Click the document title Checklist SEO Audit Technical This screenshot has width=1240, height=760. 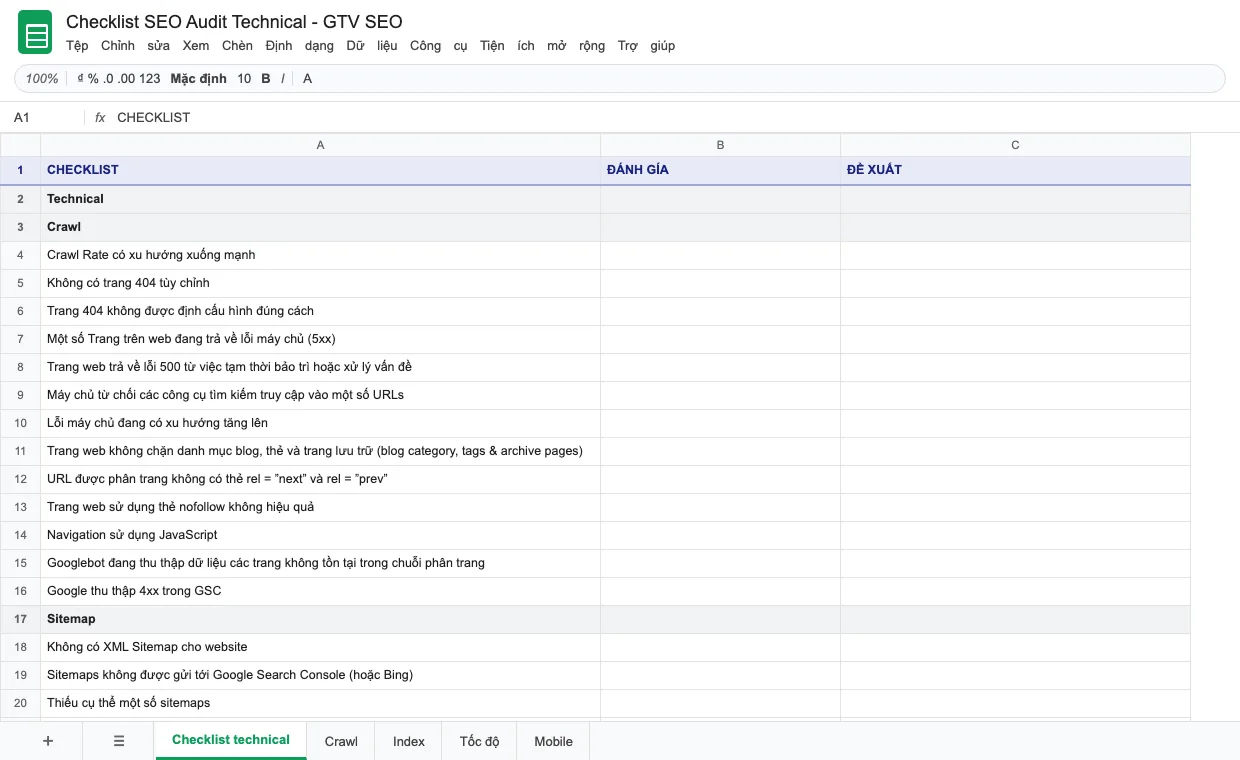234,22
